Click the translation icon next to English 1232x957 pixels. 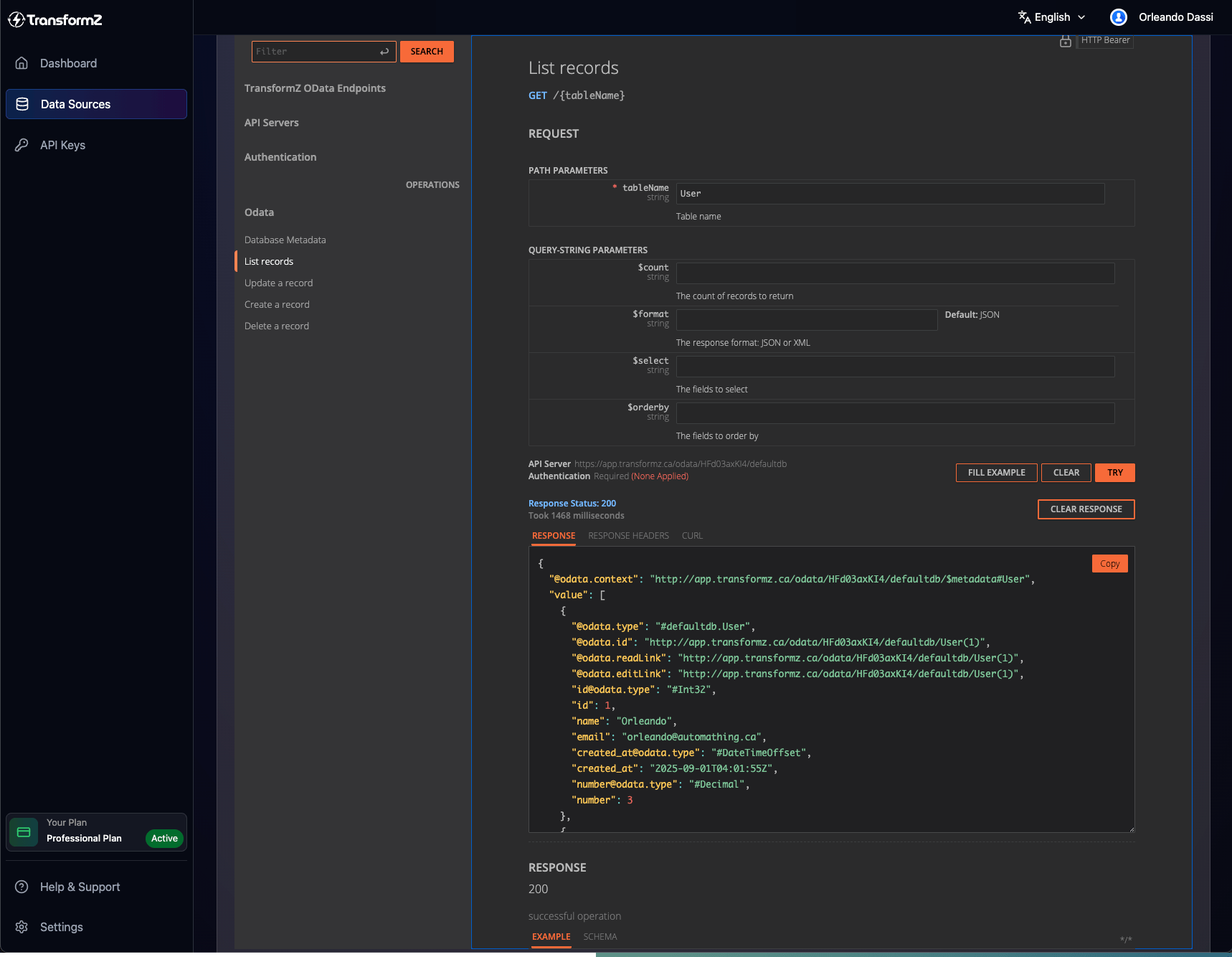(1024, 16)
